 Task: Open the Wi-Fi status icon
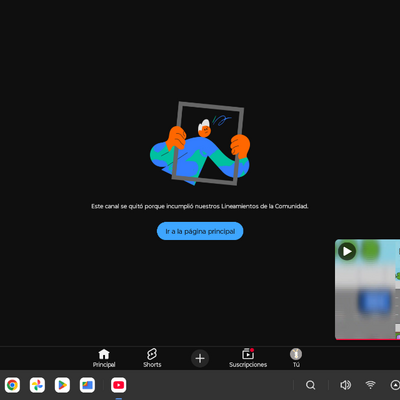coord(370,385)
